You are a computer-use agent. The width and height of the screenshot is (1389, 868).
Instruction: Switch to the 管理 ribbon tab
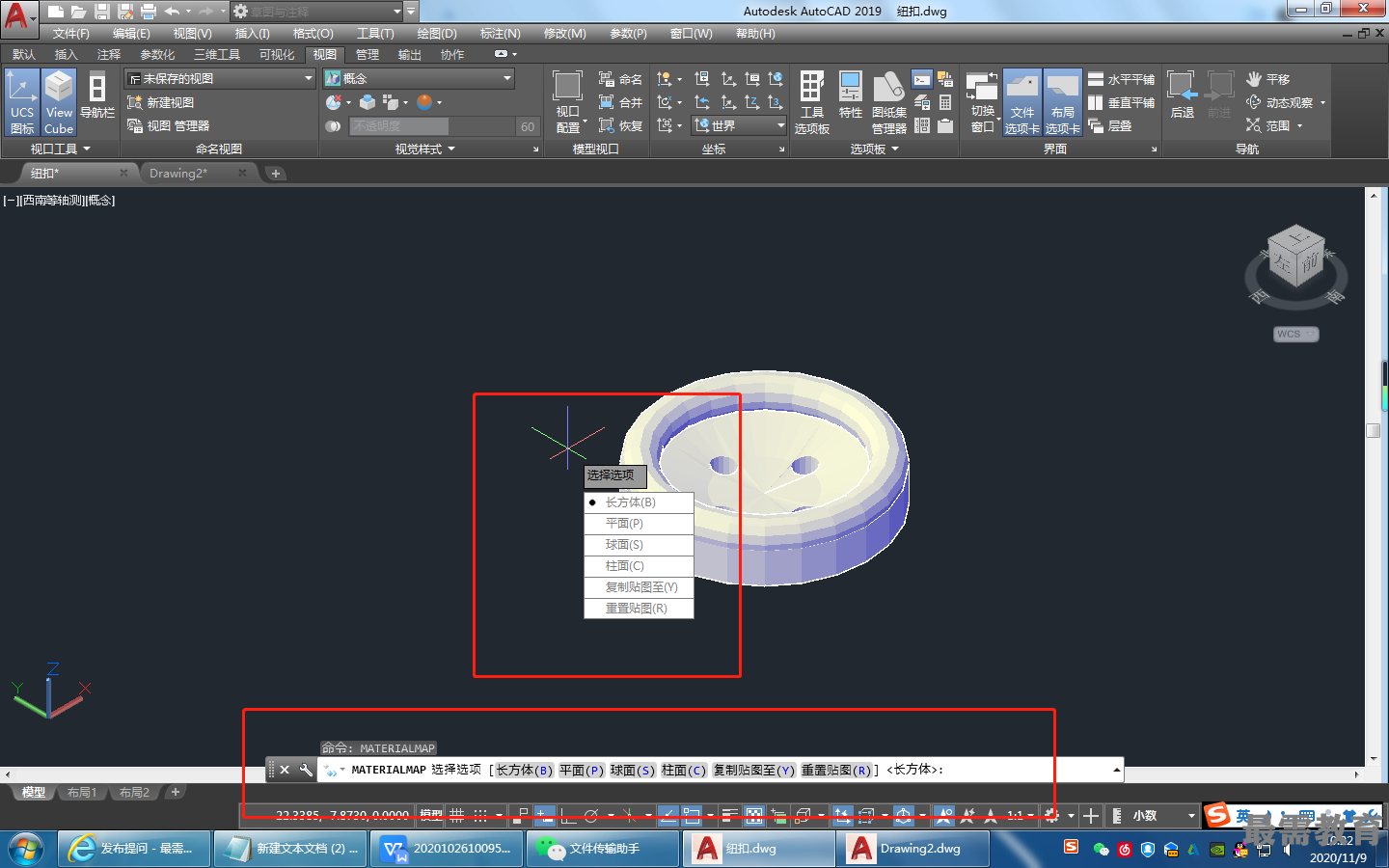point(368,54)
